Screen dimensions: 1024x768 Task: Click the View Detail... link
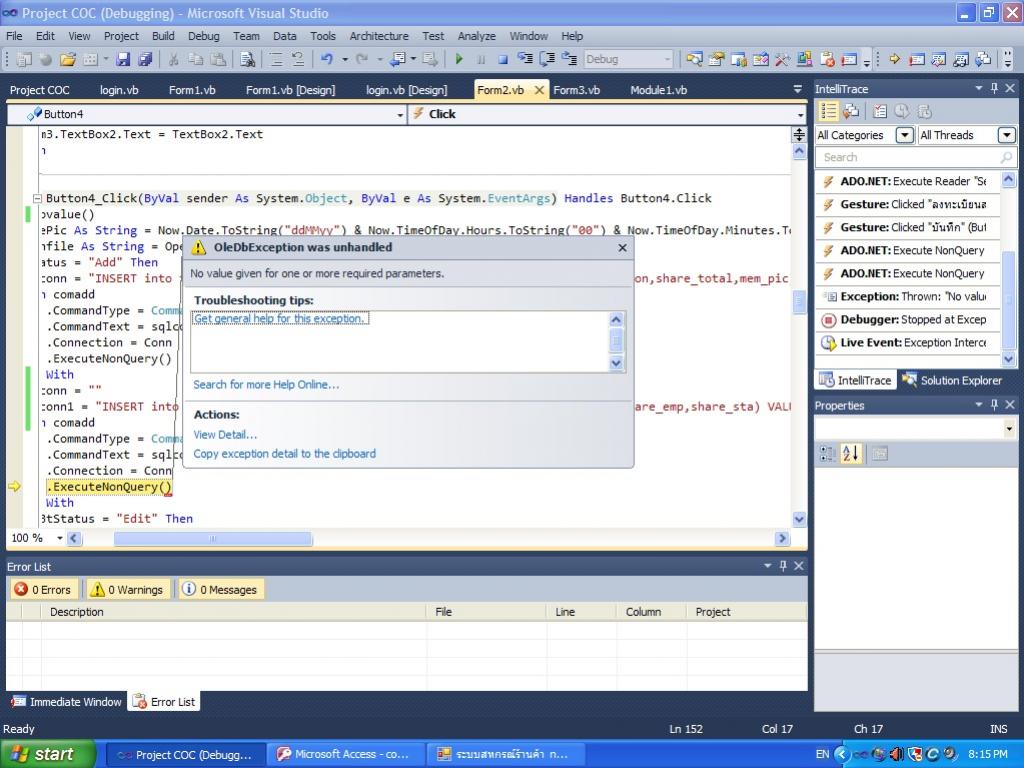coord(225,435)
